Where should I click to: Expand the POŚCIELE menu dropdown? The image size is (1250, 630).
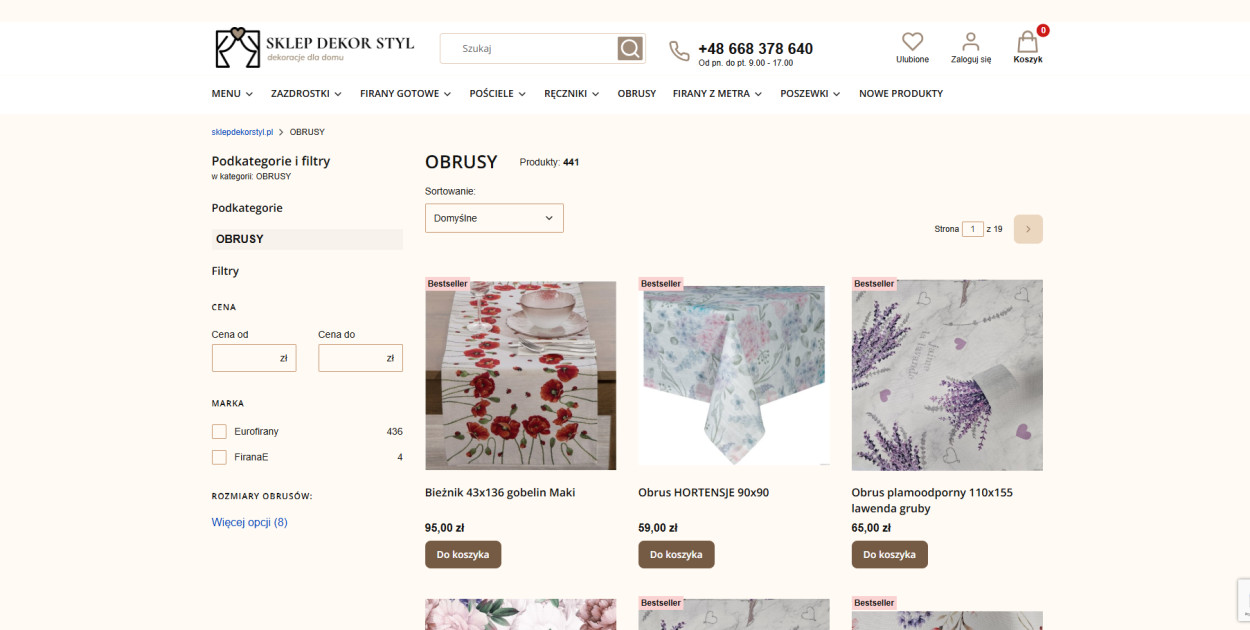497,93
